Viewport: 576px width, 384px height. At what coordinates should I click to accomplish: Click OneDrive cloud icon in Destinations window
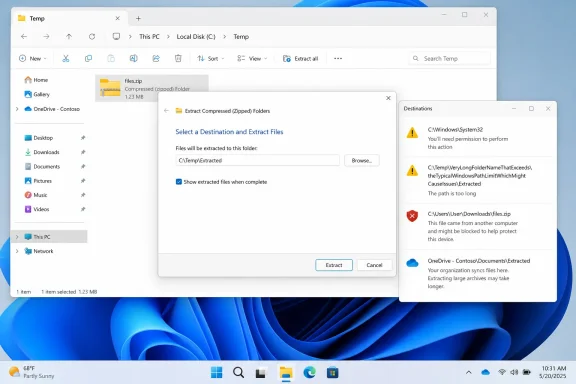412,263
